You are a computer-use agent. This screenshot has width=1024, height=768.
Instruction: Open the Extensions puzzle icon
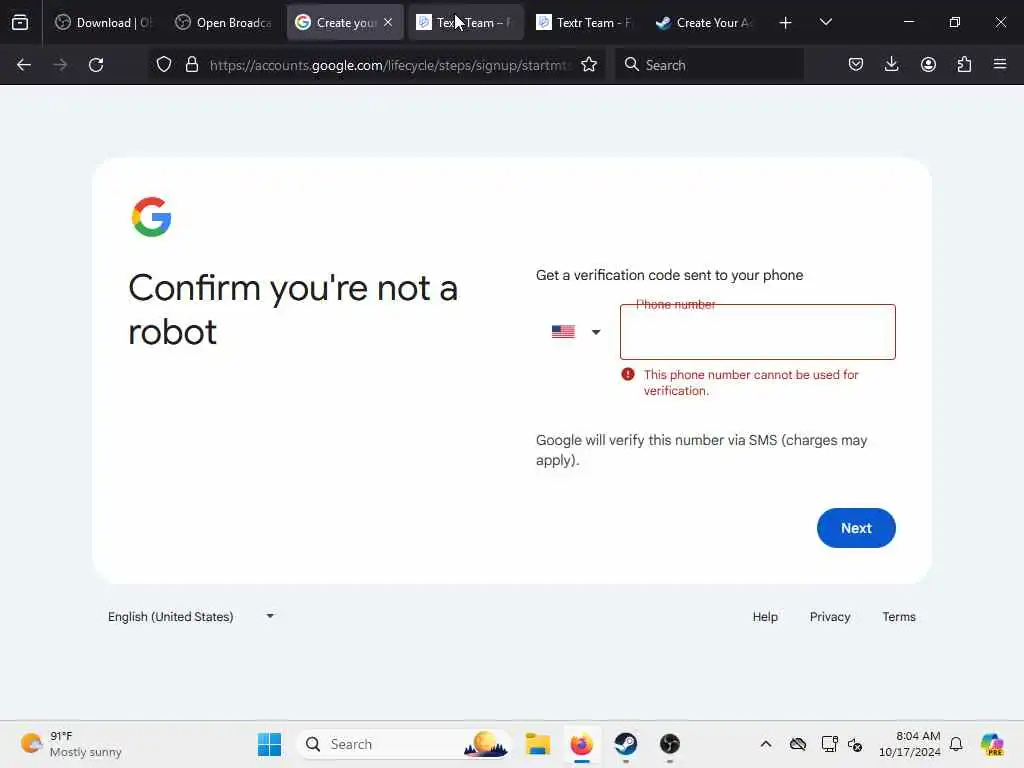964,64
